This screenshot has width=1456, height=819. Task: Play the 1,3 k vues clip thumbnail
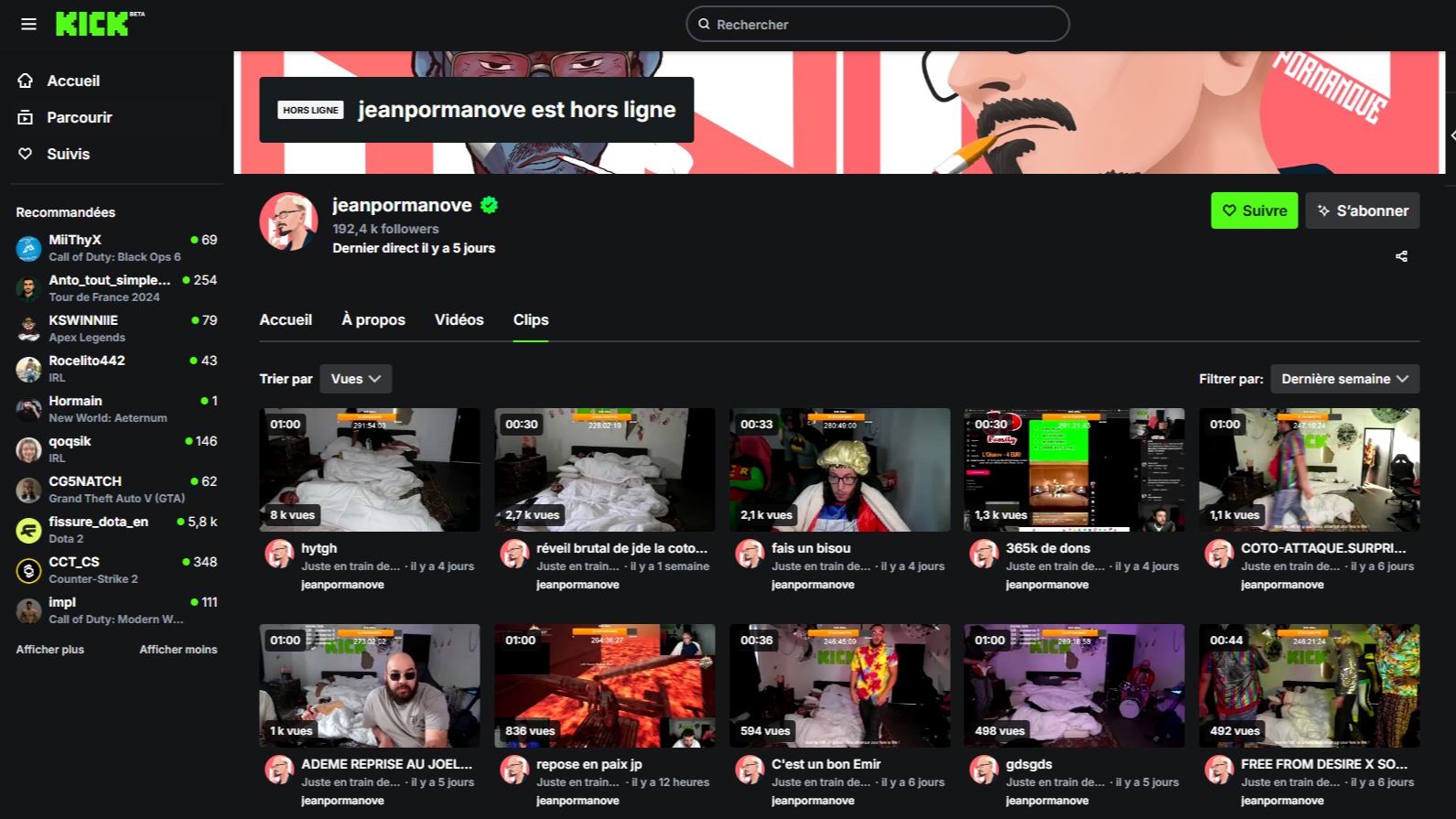[x=1074, y=469]
